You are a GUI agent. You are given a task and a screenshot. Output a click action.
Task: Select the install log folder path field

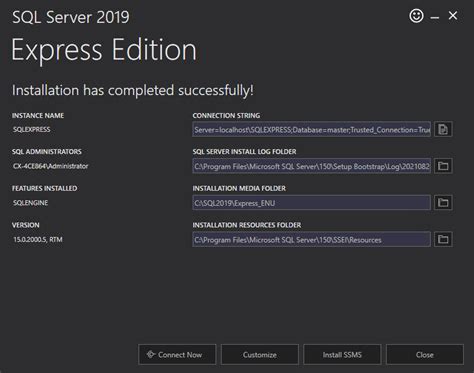tap(311, 166)
